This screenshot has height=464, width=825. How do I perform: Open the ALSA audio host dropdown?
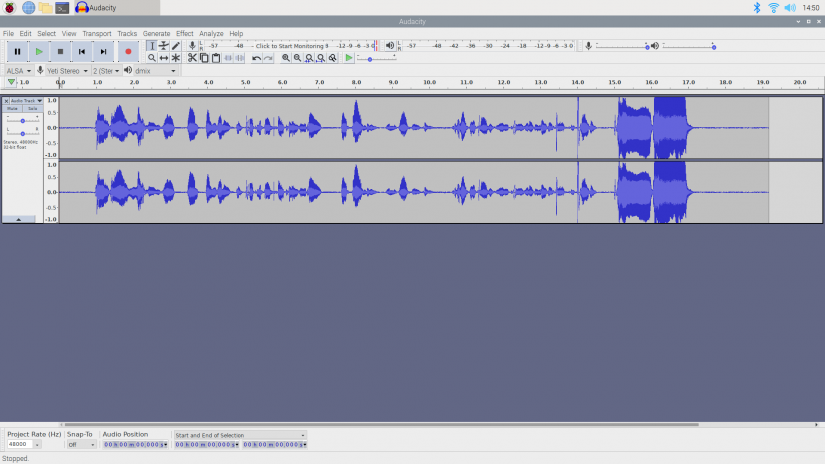coord(18,71)
